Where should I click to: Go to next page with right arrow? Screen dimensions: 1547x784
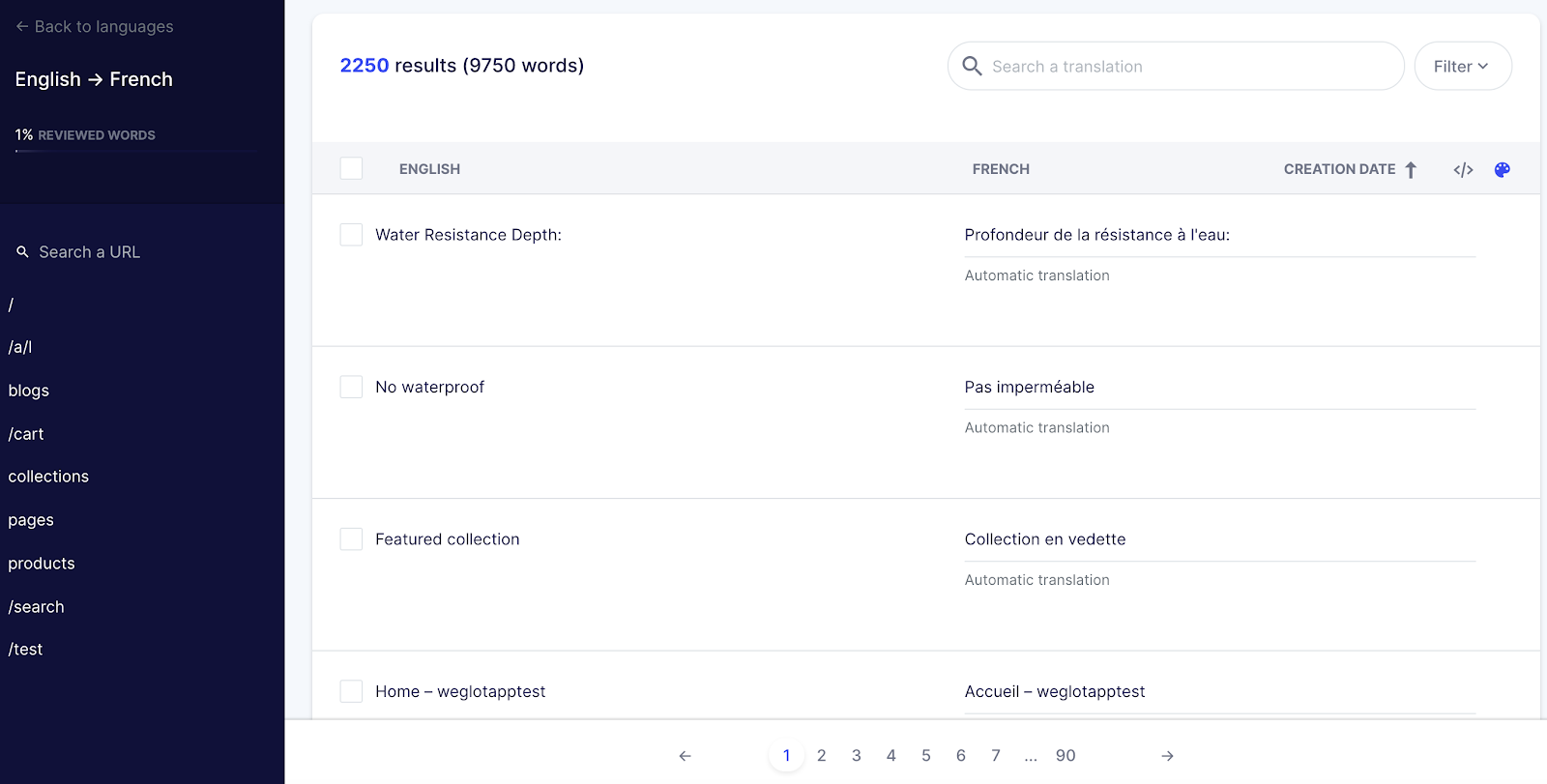tap(1167, 756)
